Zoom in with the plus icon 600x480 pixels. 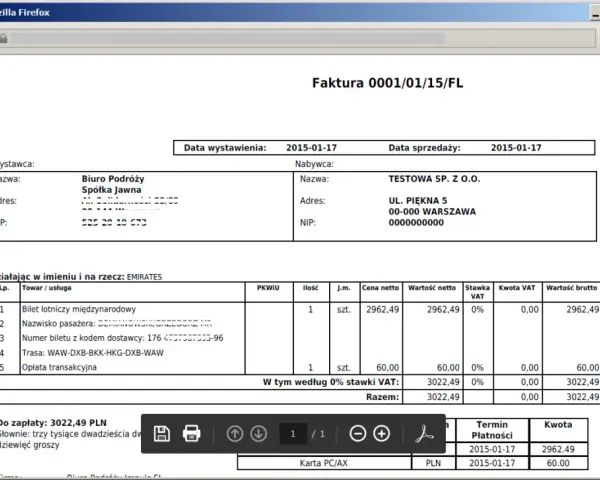(382, 434)
